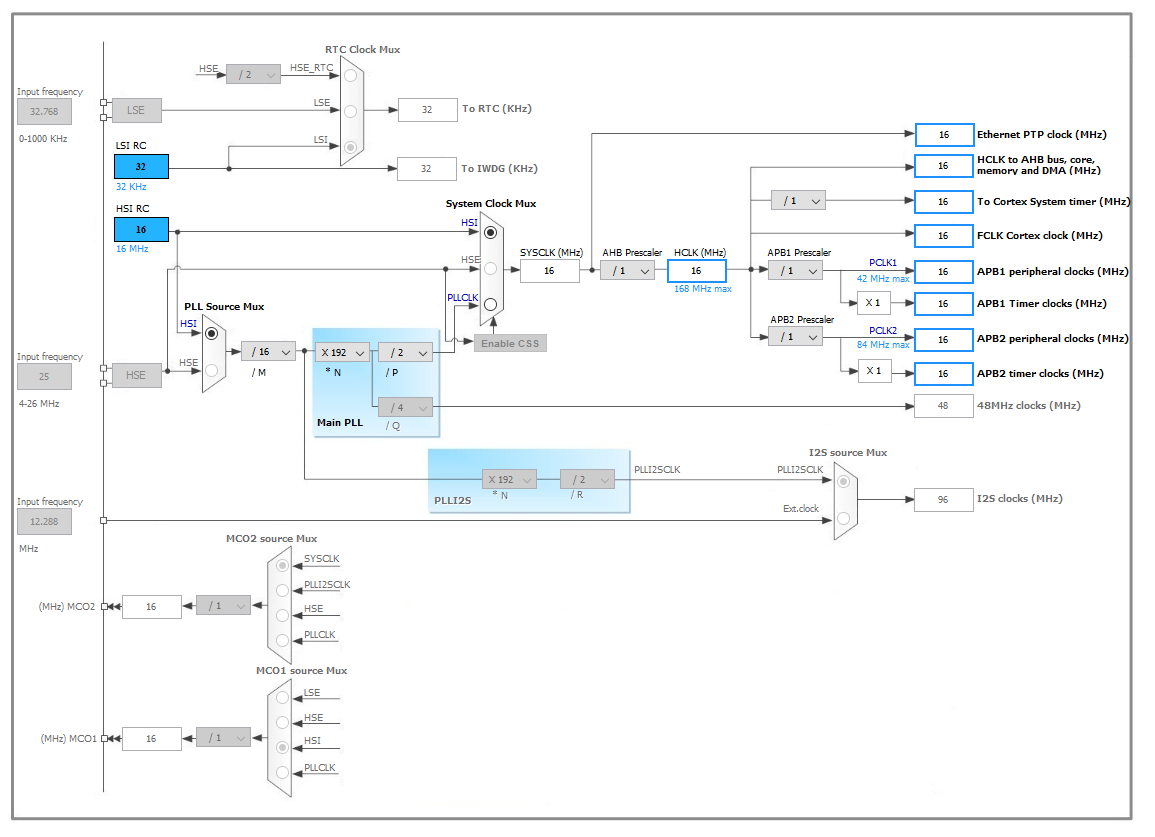This screenshot has height=837, width=1155.
Task: Choose LSE in RTC Clock Mux
Action: [351, 111]
